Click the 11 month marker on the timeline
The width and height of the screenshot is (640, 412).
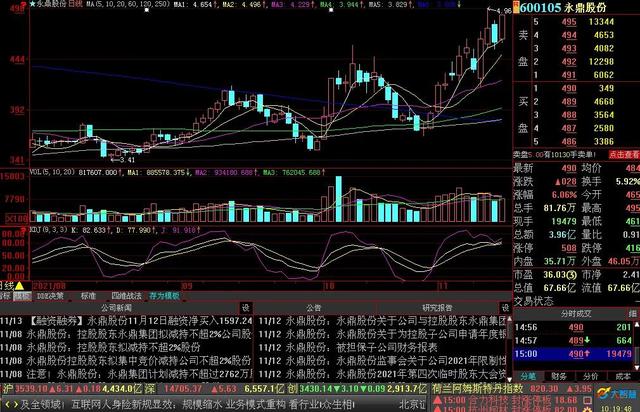point(443,286)
